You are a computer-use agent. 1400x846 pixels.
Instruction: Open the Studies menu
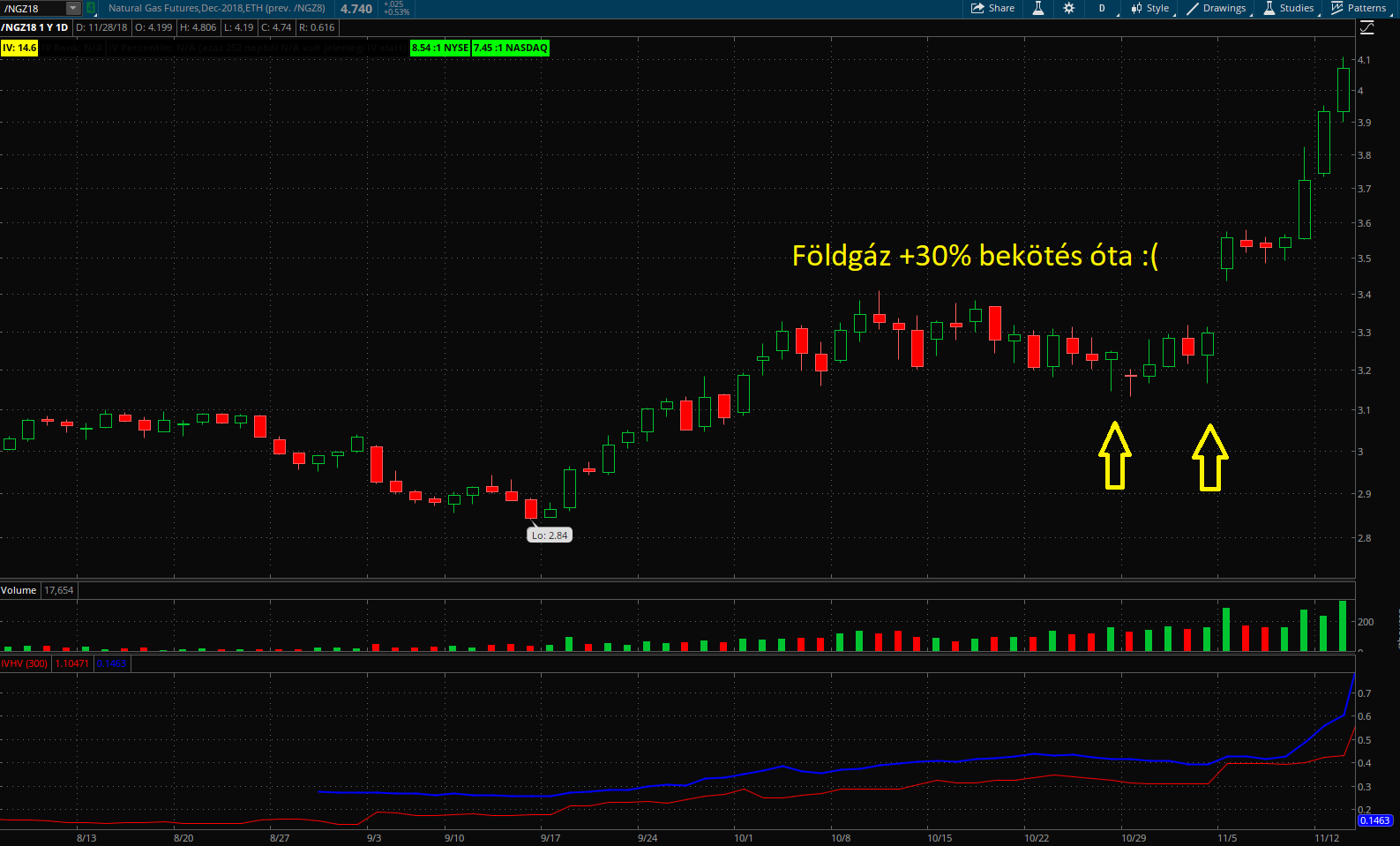tap(1290, 8)
